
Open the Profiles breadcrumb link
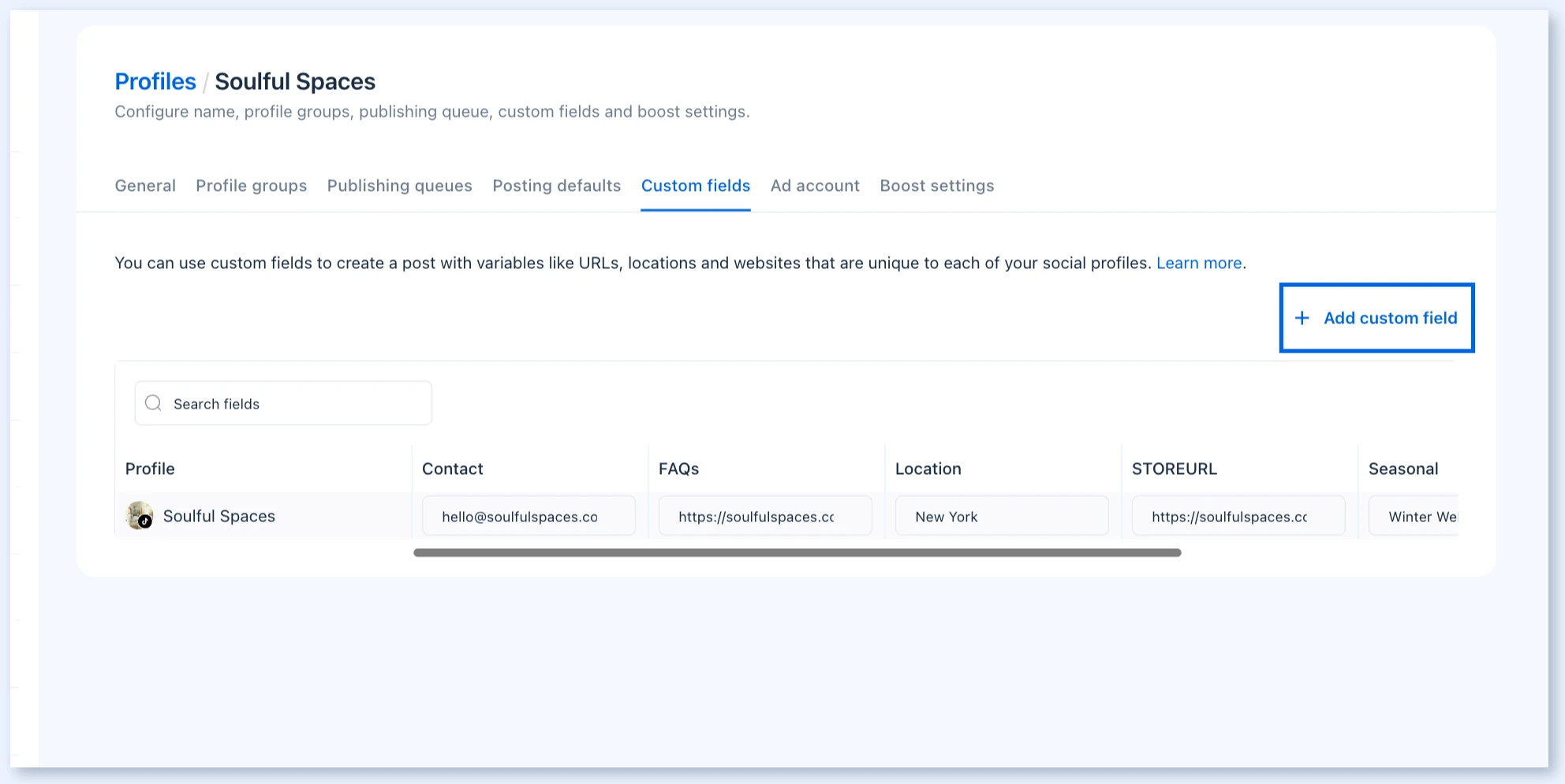[155, 81]
